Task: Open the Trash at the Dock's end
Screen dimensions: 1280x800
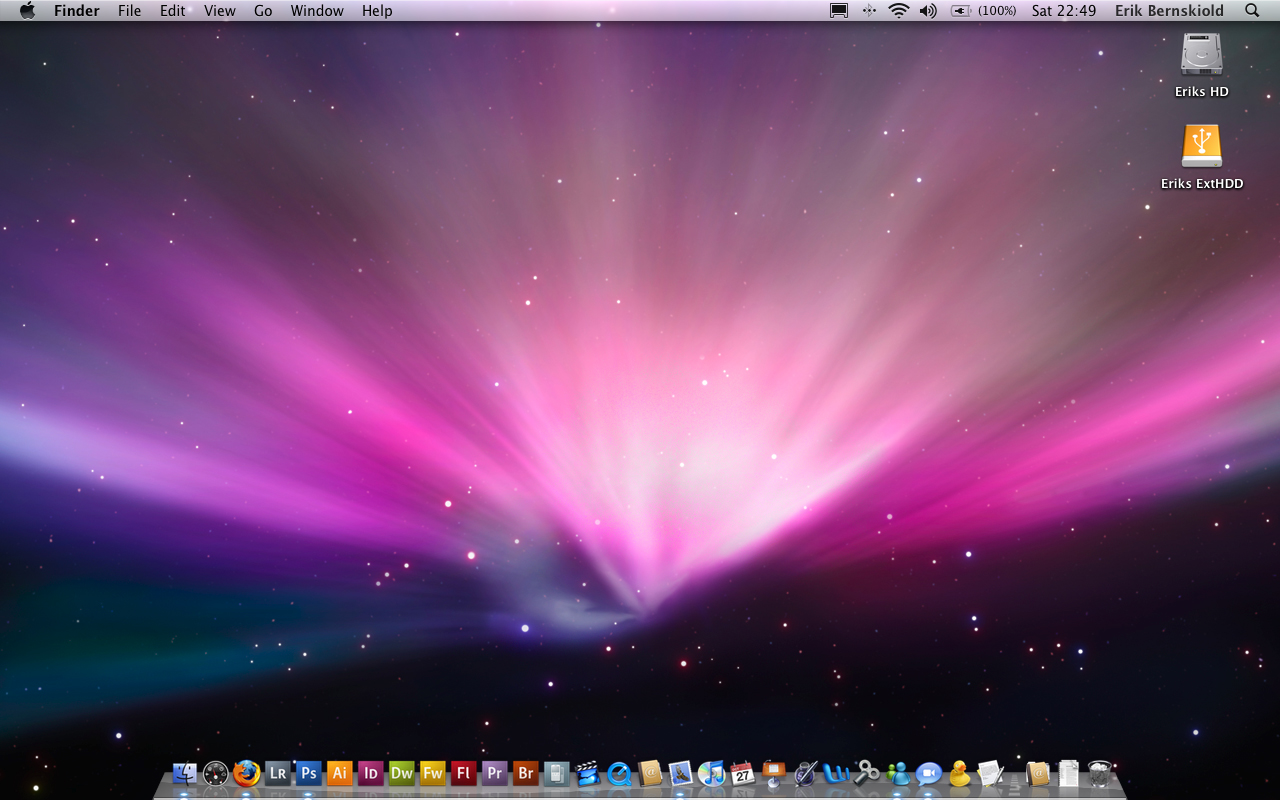Action: coord(1100,773)
